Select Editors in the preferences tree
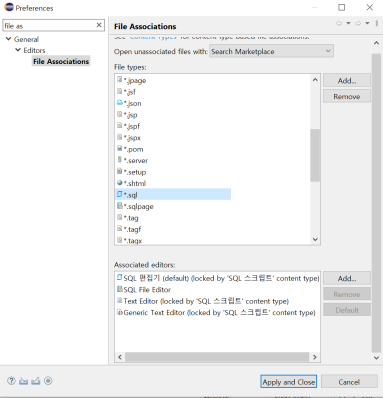383x398 pixels. point(34,50)
